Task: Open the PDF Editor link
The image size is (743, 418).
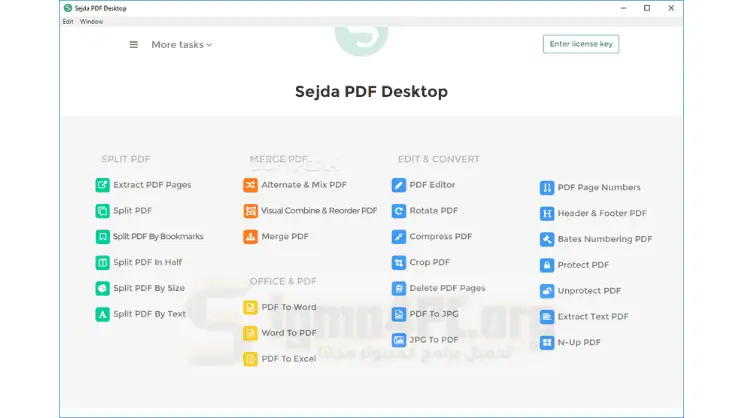Action: (x=432, y=185)
